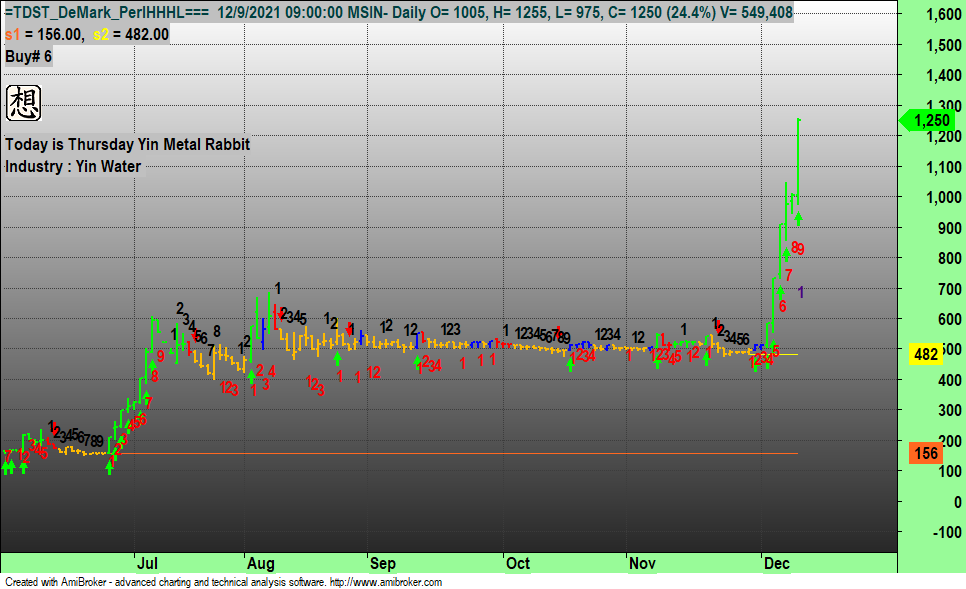
Task: Select the chart title TDST_DeMark_PerlHHHL text
Action: [108, 12]
